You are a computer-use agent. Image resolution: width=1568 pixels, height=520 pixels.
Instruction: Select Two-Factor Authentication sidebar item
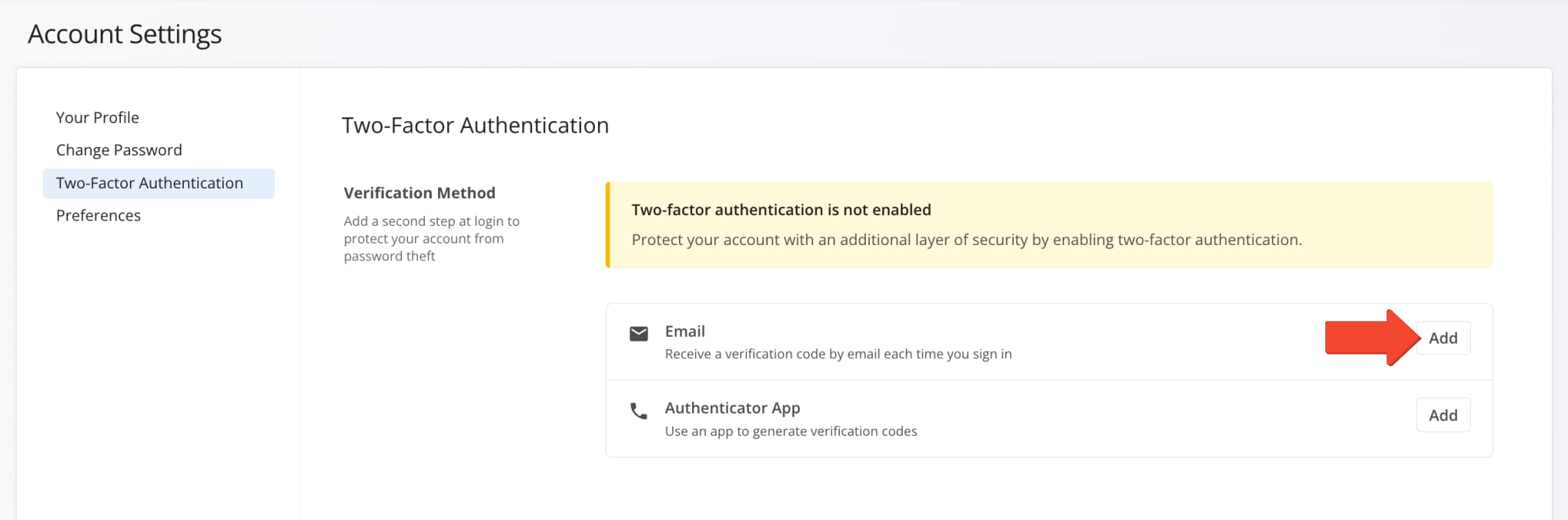coord(158,183)
